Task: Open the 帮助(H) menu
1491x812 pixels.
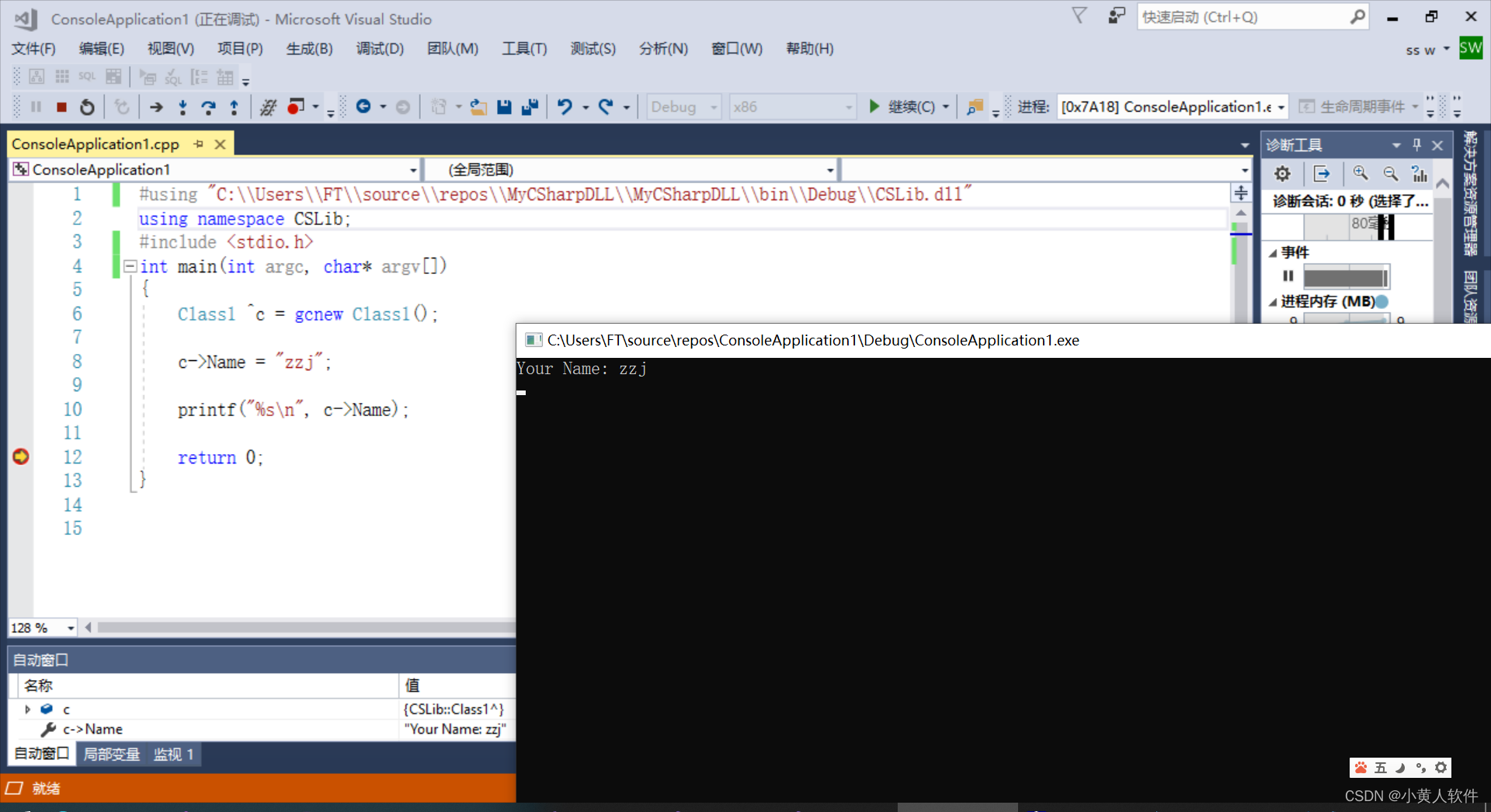Action: coord(809,49)
